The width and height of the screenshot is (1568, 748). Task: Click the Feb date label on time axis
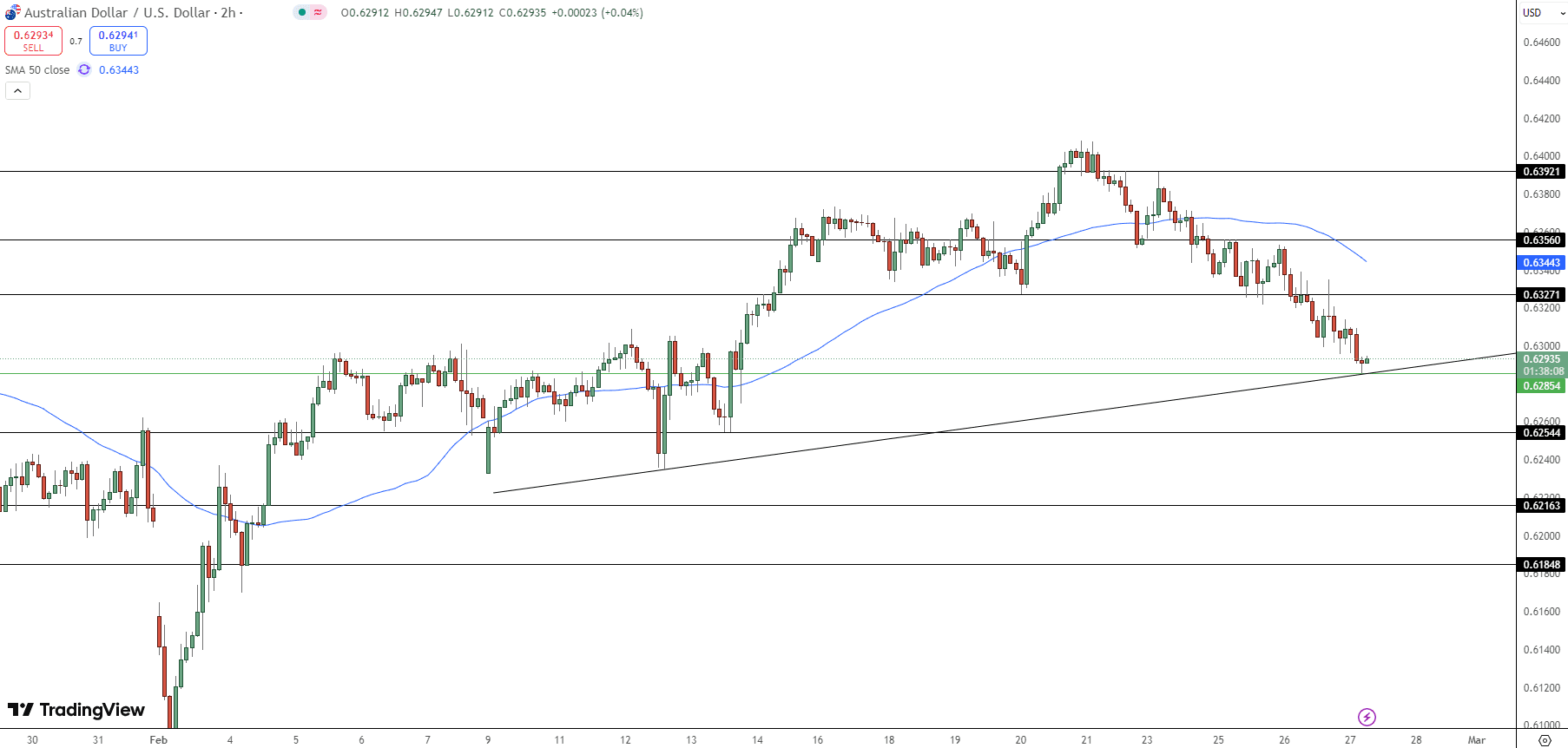[x=158, y=740]
